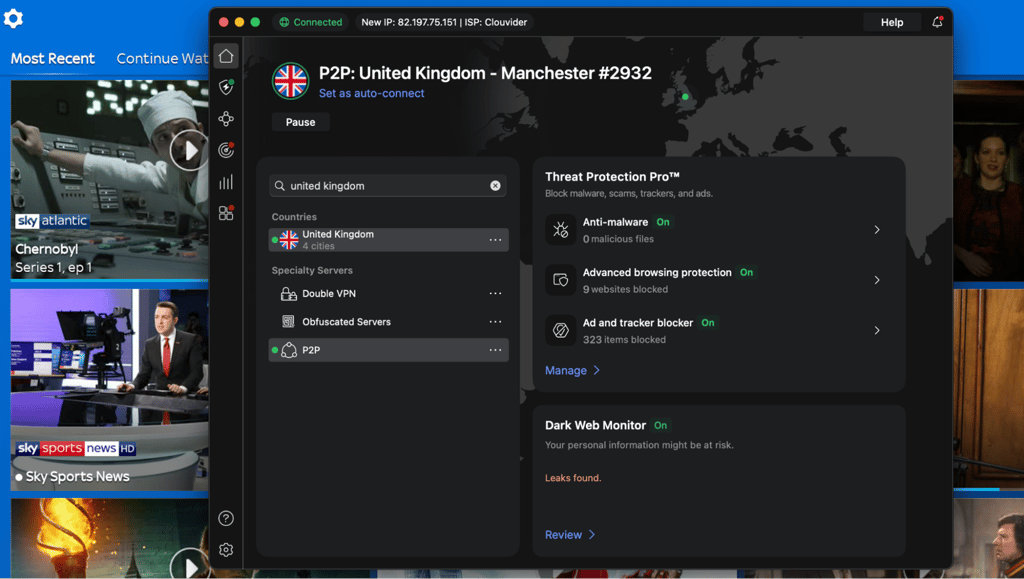Image resolution: width=1024 pixels, height=579 pixels.
Task: Open Sky settings gear in background window
Action: point(13,18)
